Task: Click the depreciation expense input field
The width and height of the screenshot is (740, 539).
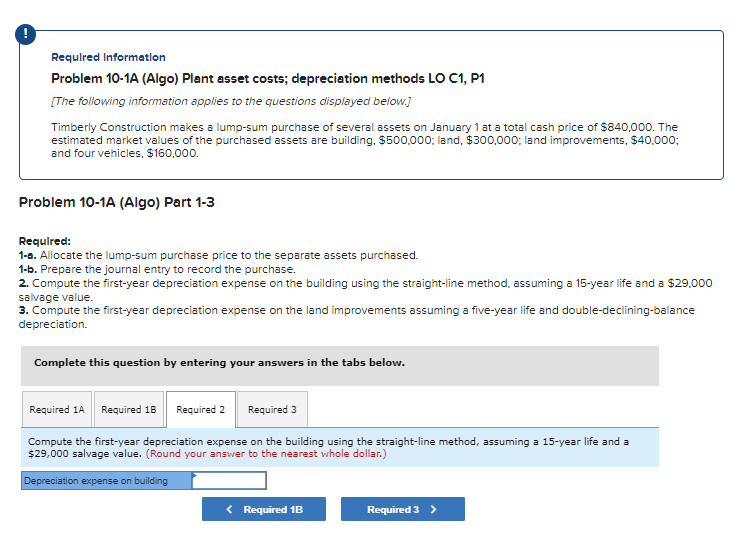Action: (x=229, y=480)
